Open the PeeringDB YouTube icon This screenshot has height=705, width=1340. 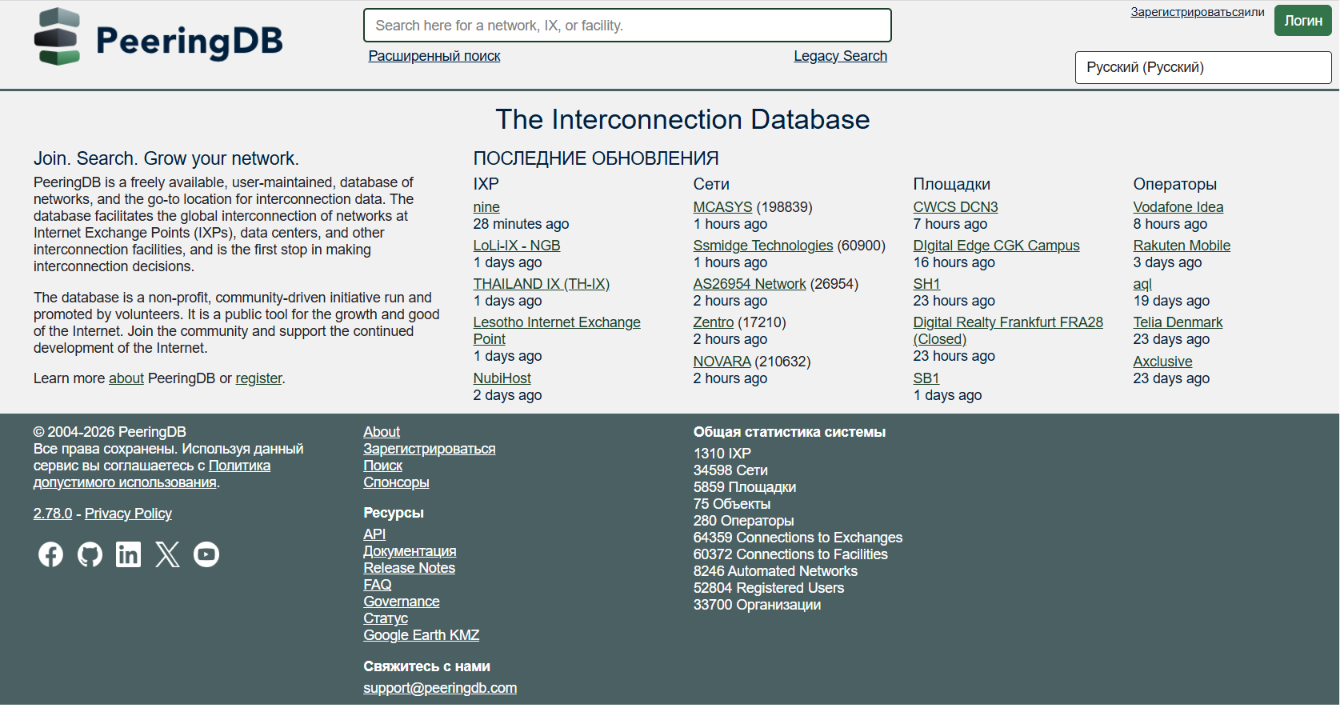206,554
